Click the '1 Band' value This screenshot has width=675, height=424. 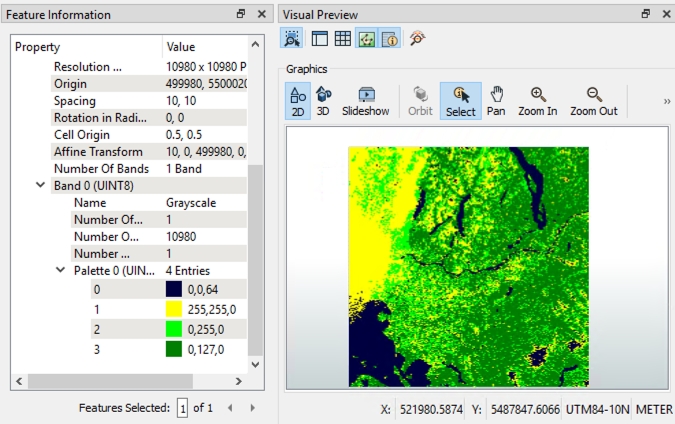pyautogui.click(x=184, y=169)
